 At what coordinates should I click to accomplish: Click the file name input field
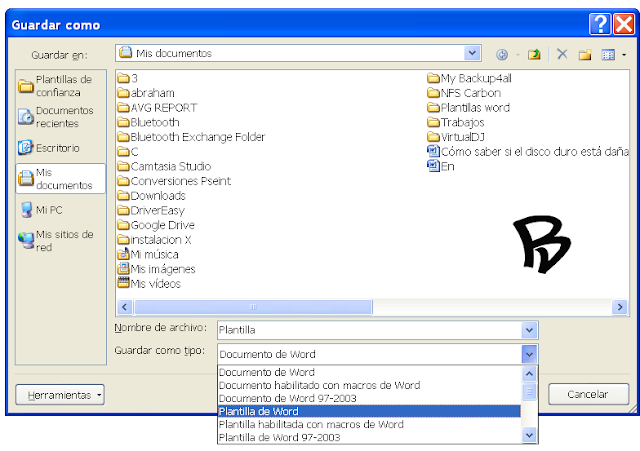tap(369, 330)
